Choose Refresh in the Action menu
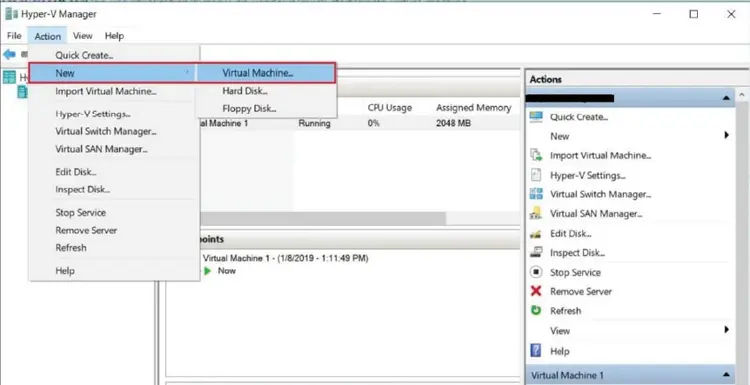Image resolution: width=750 pixels, height=385 pixels. 114,248
